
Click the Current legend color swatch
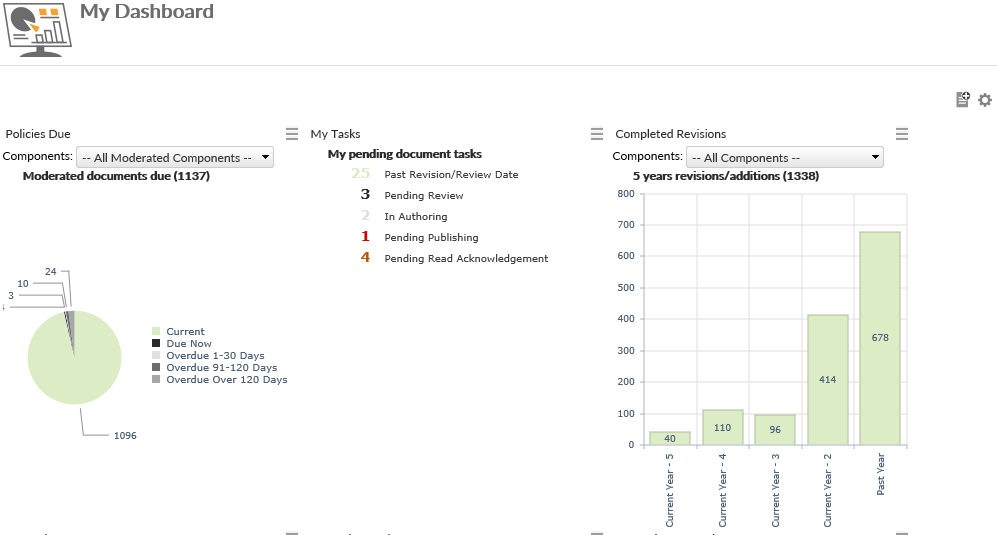tap(156, 332)
